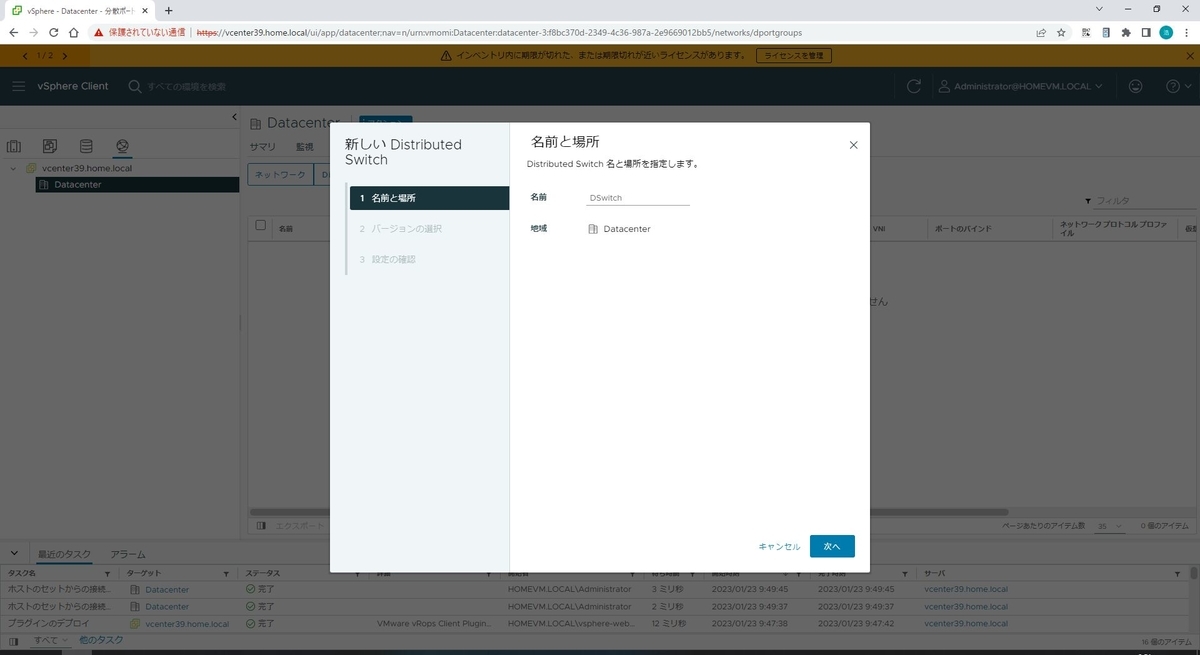The height and width of the screenshot is (655, 1200).
Task: Click the browser home button
Action: click(x=74, y=32)
